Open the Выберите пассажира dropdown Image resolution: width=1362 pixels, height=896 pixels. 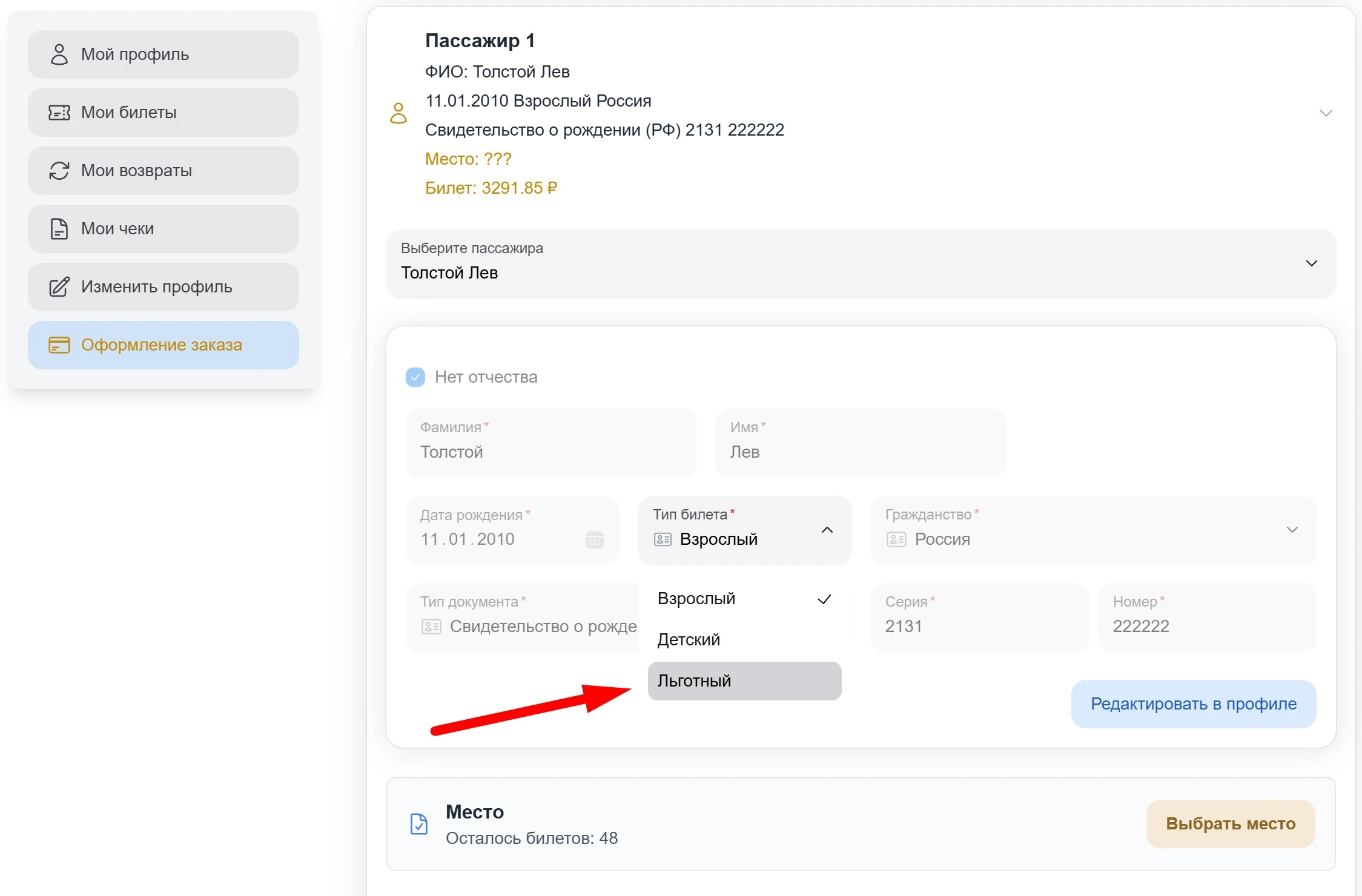1311,263
